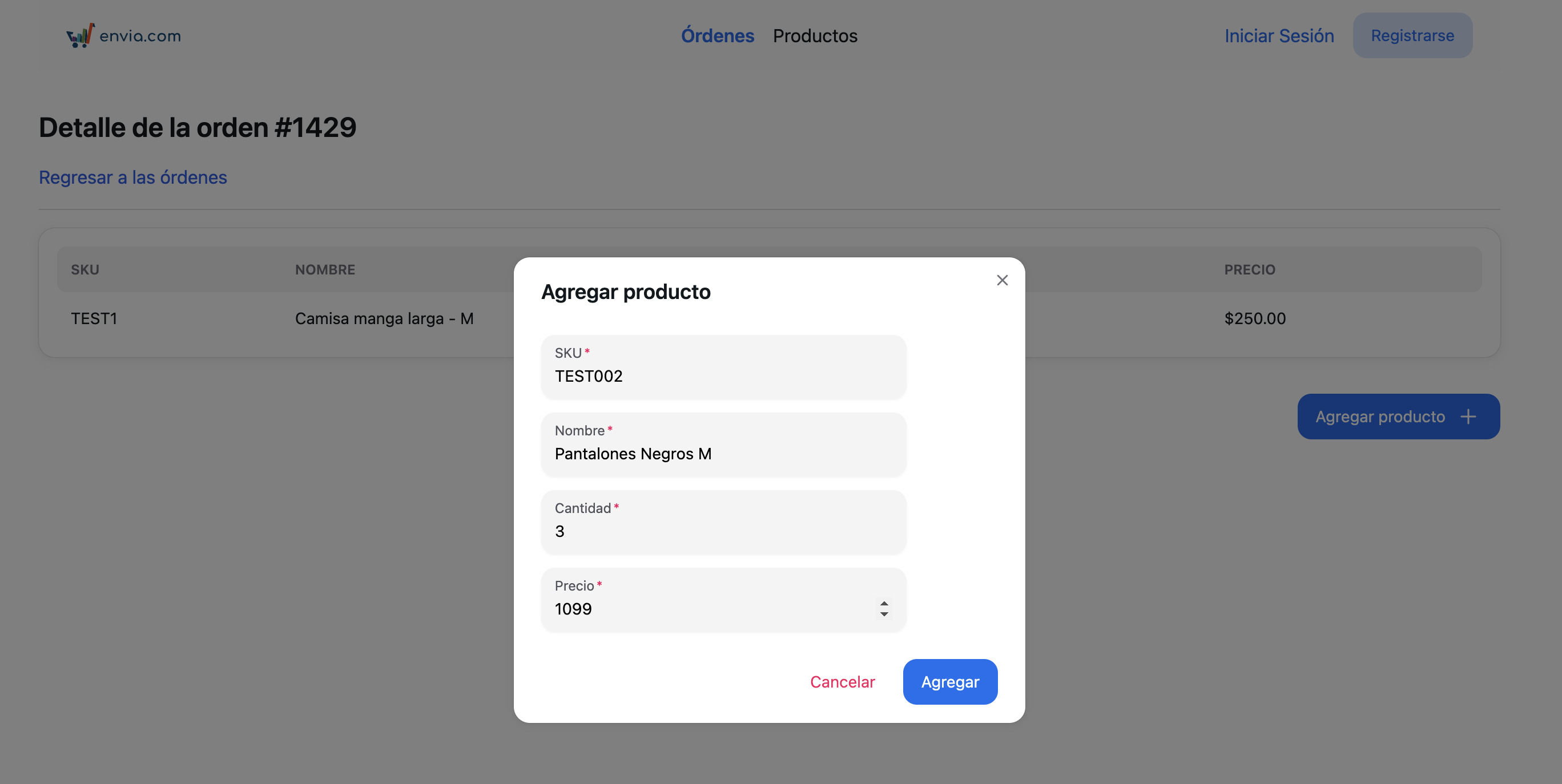Viewport: 1562px width, 784px height.
Task: Click the envia.com shopping cart logo
Action: click(80, 36)
